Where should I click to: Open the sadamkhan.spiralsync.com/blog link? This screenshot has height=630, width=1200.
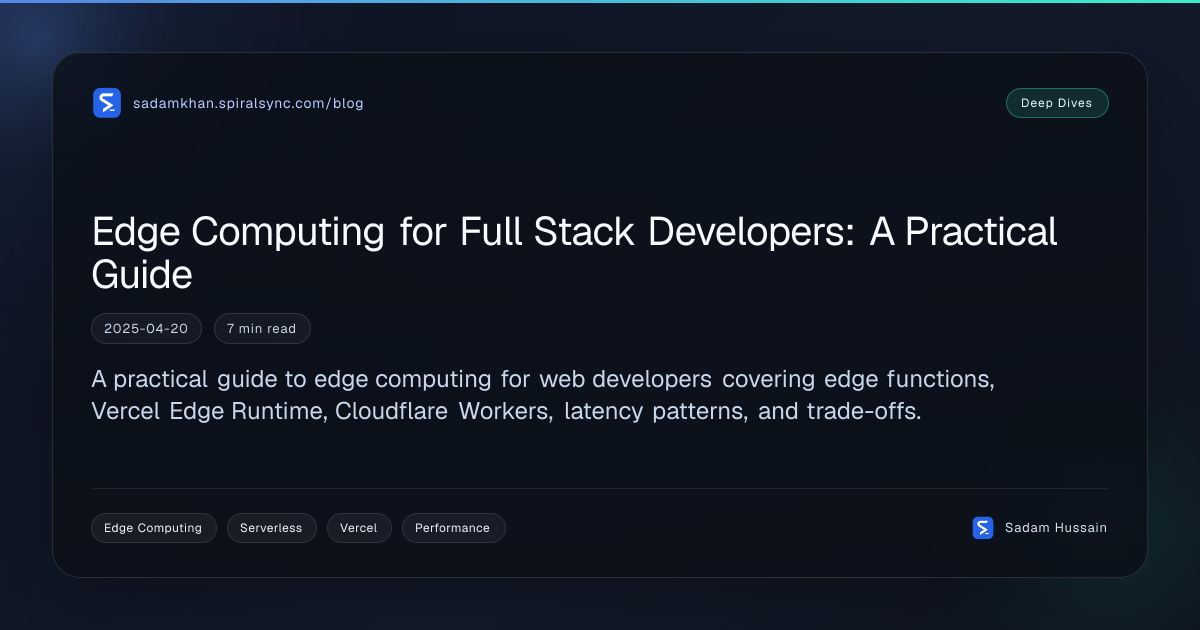(248, 103)
